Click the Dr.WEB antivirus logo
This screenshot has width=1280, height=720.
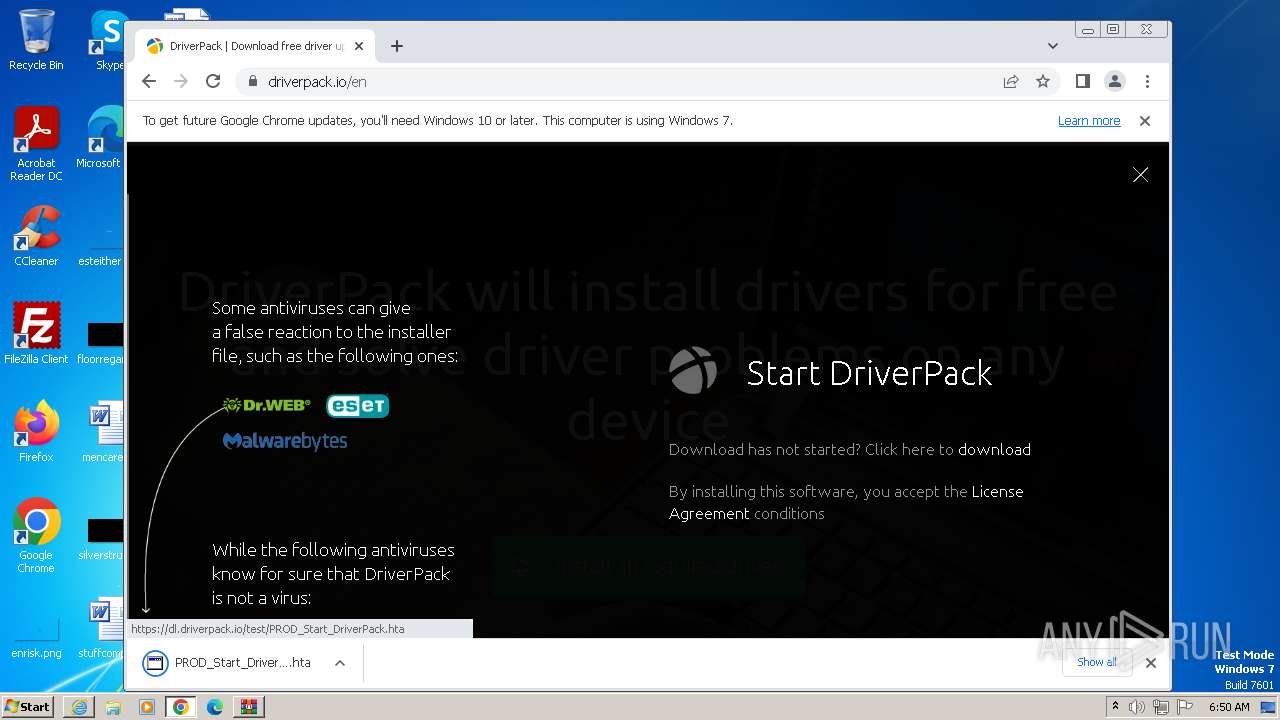[x=266, y=405]
